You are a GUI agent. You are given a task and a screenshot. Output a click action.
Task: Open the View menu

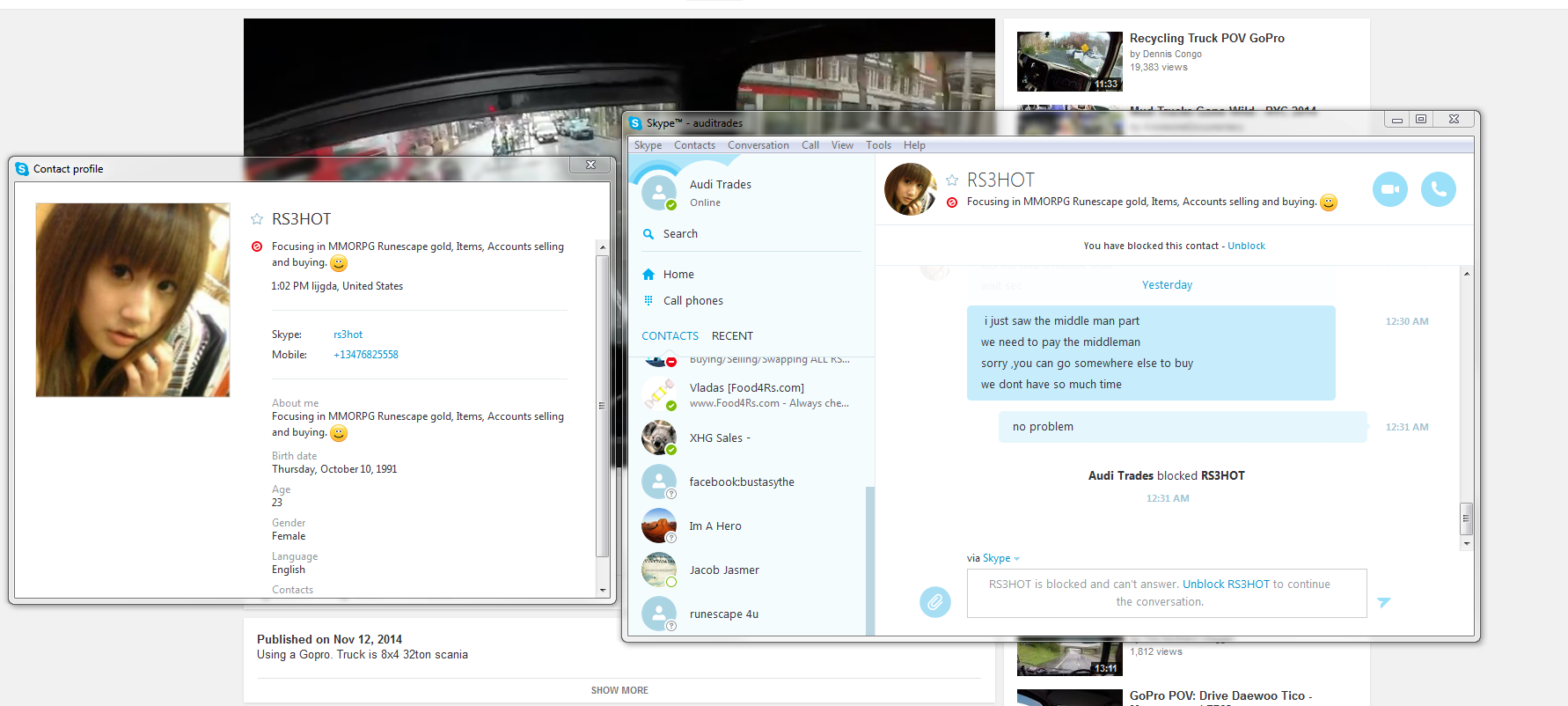[842, 145]
